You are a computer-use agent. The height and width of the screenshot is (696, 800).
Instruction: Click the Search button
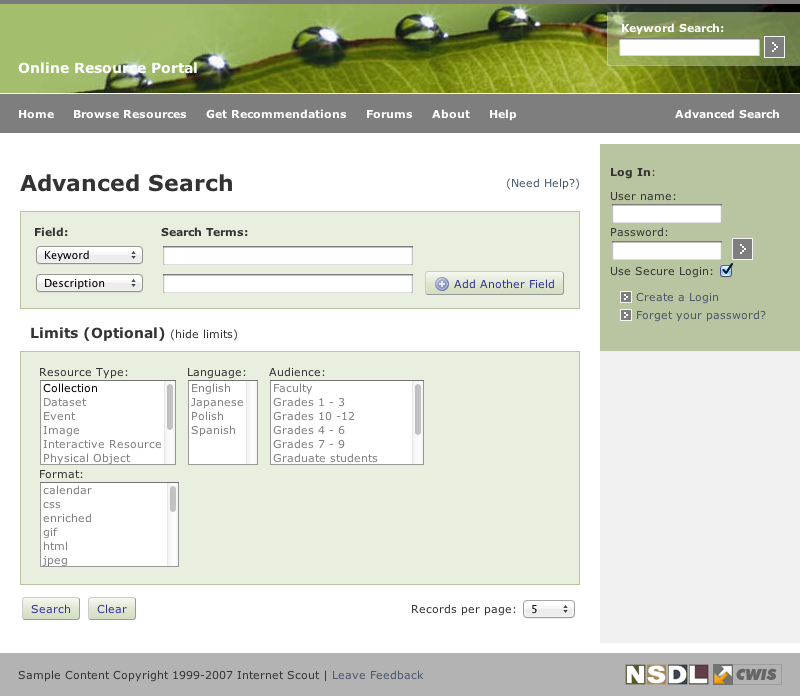click(x=51, y=609)
